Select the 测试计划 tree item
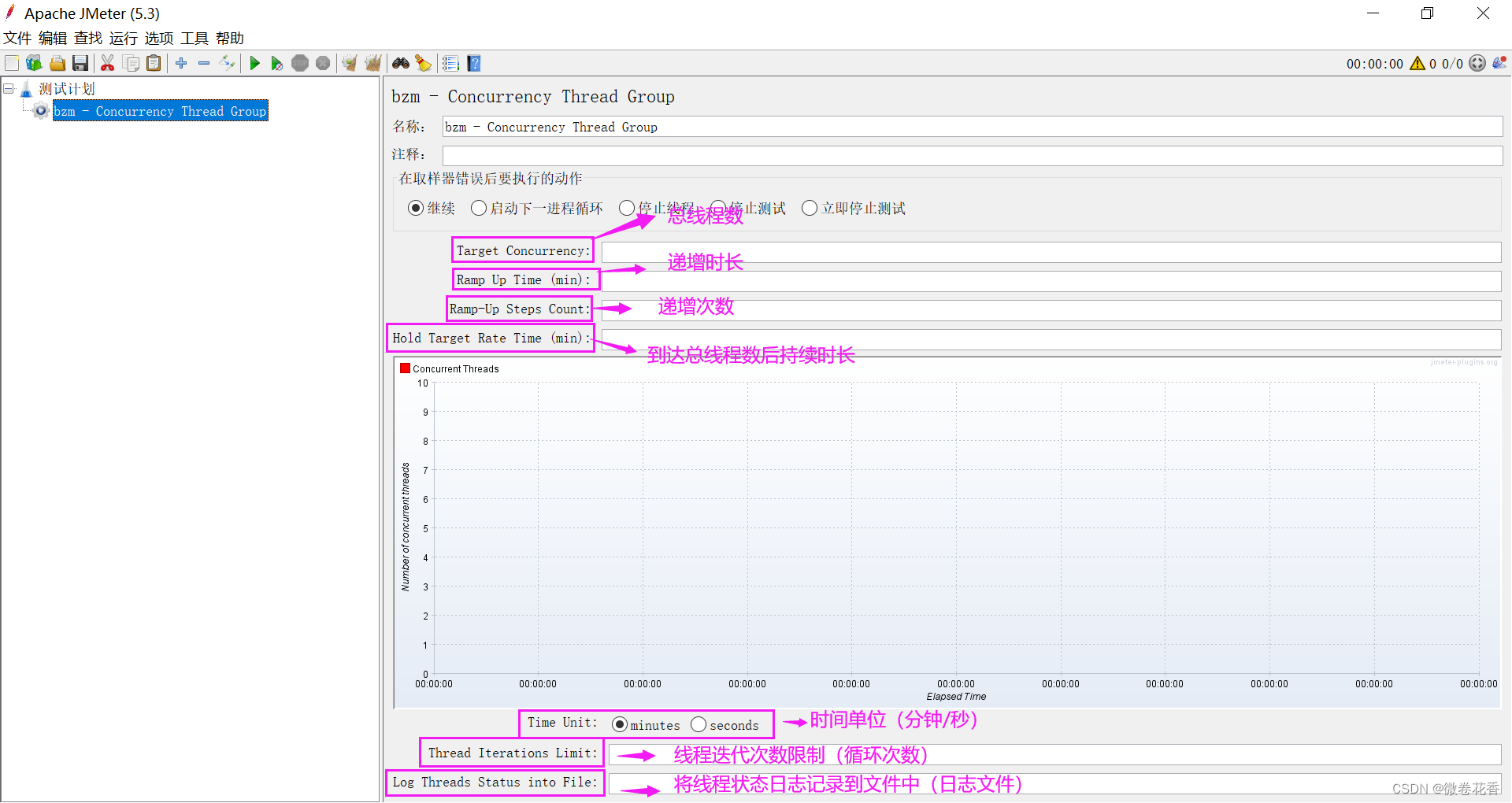Screen dimensions: 1512x803 [x=67, y=89]
